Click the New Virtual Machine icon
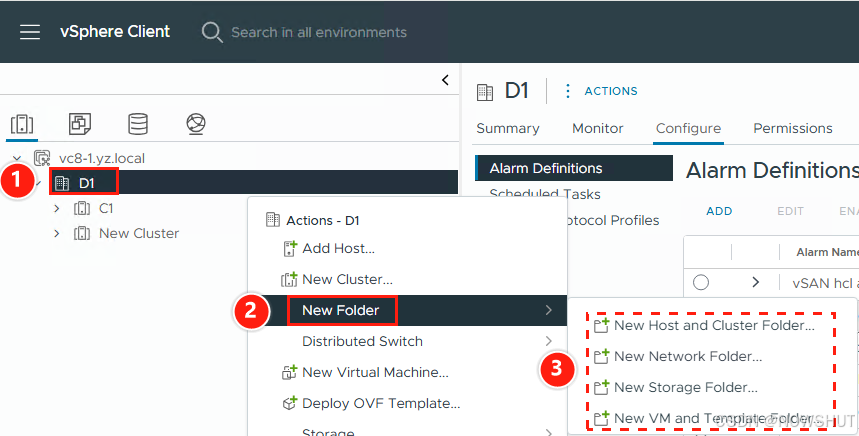This screenshot has height=436, width=859. click(x=289, y=373)
